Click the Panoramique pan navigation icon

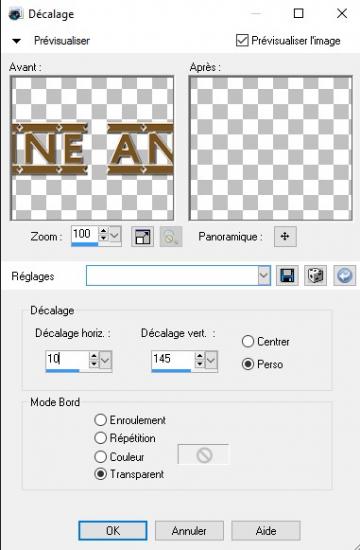tap(285, 236)
